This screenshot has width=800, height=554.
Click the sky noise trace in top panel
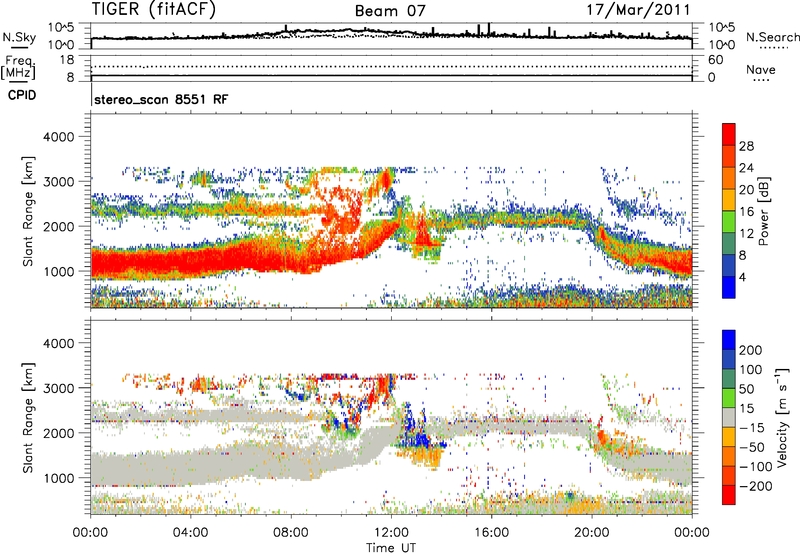pos(391,33)
